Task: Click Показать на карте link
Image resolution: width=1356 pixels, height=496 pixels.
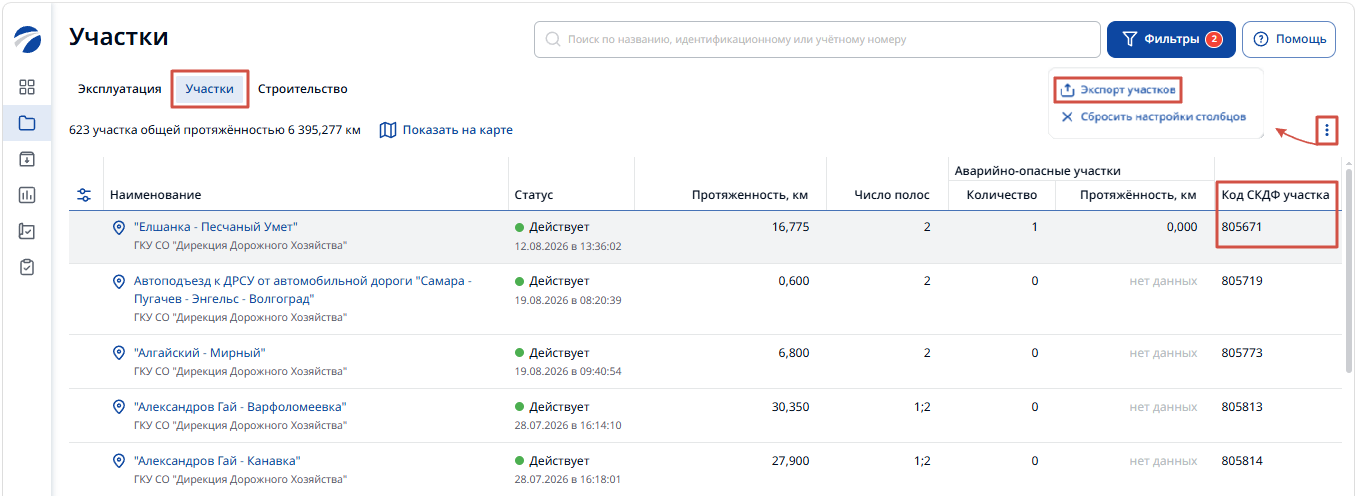Action: [447, 130]
